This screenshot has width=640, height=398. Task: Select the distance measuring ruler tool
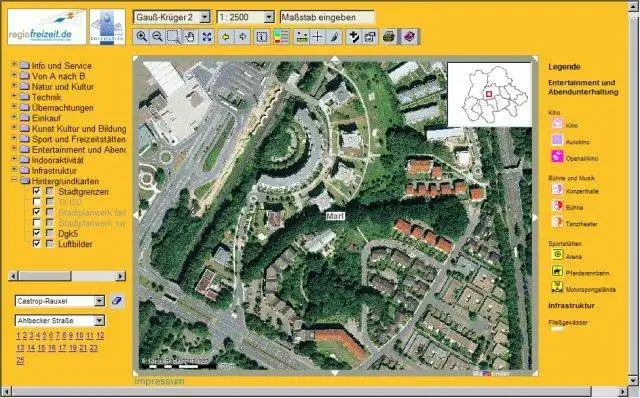point(301,37)
